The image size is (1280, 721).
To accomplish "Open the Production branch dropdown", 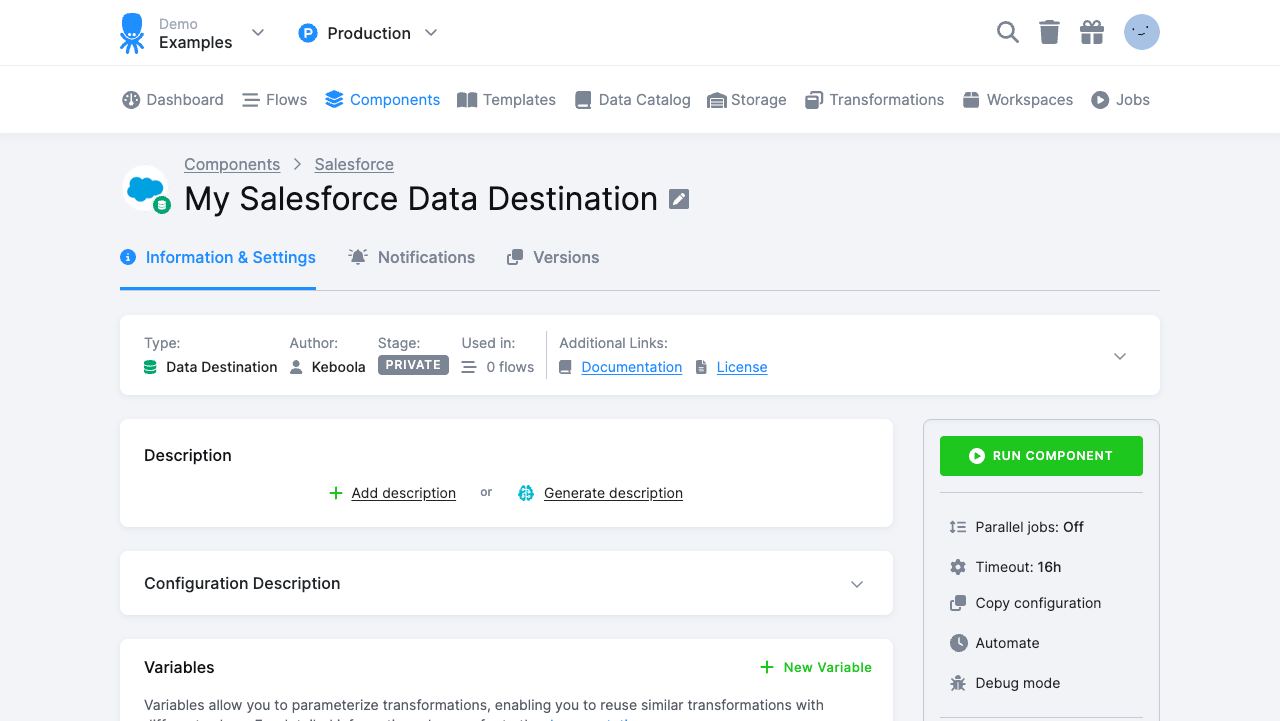I will tap(431, 32).
